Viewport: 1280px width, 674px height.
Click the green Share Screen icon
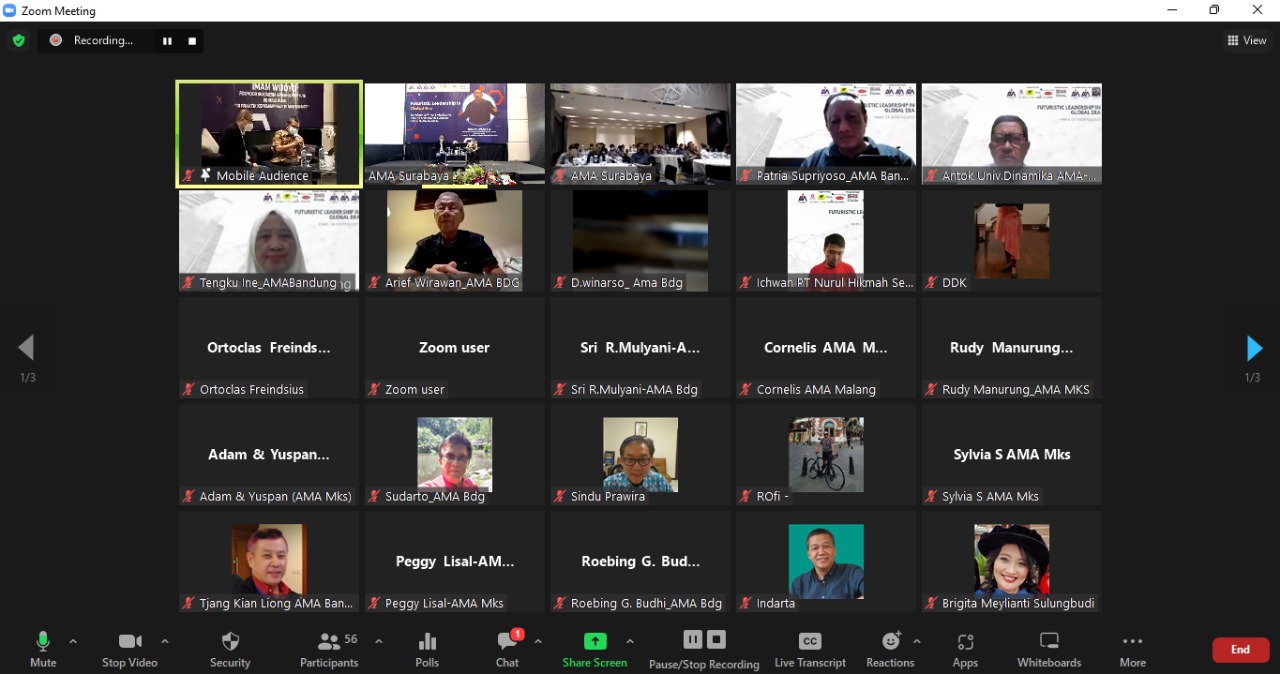(595, 642)
